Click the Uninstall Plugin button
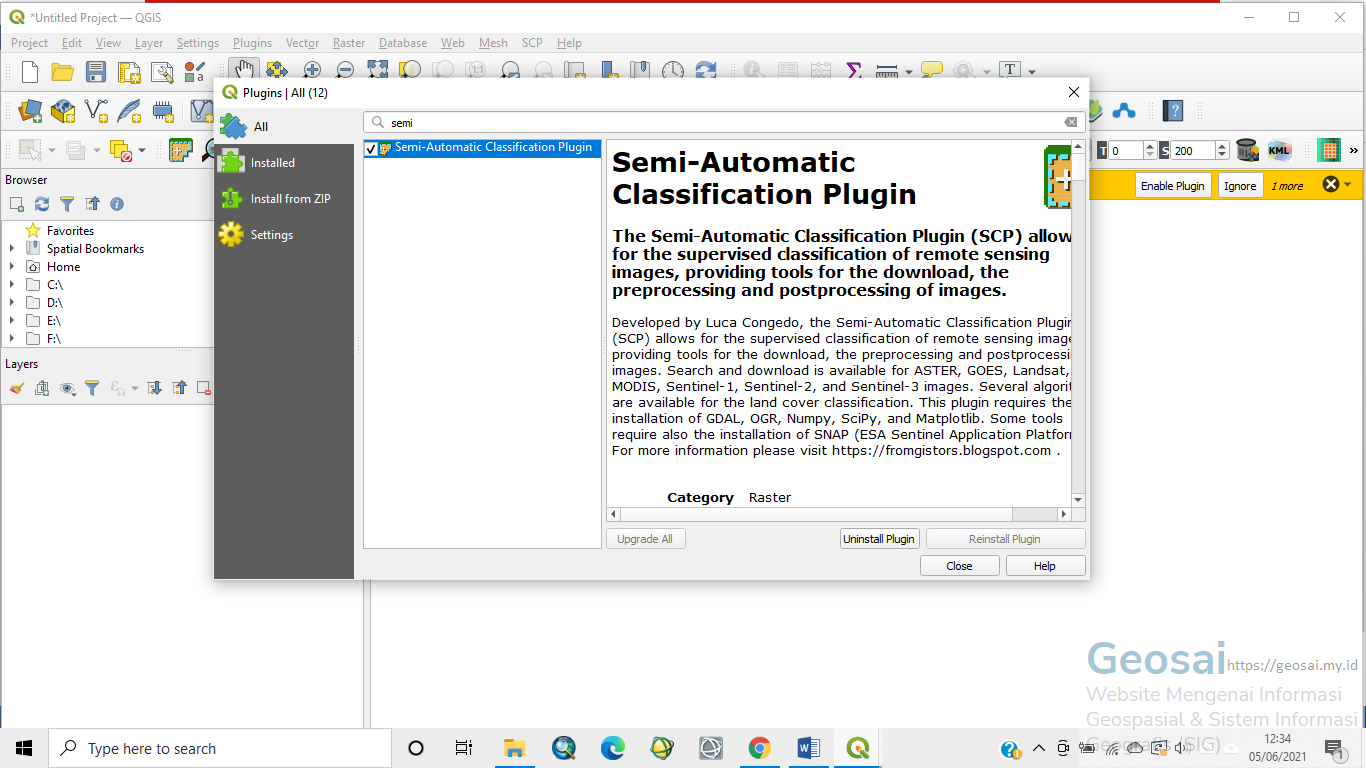 tap(879, 539)
